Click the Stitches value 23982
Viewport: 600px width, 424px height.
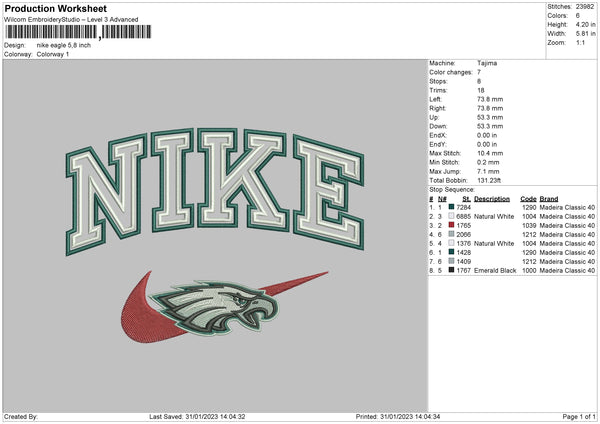pos(585,7)
